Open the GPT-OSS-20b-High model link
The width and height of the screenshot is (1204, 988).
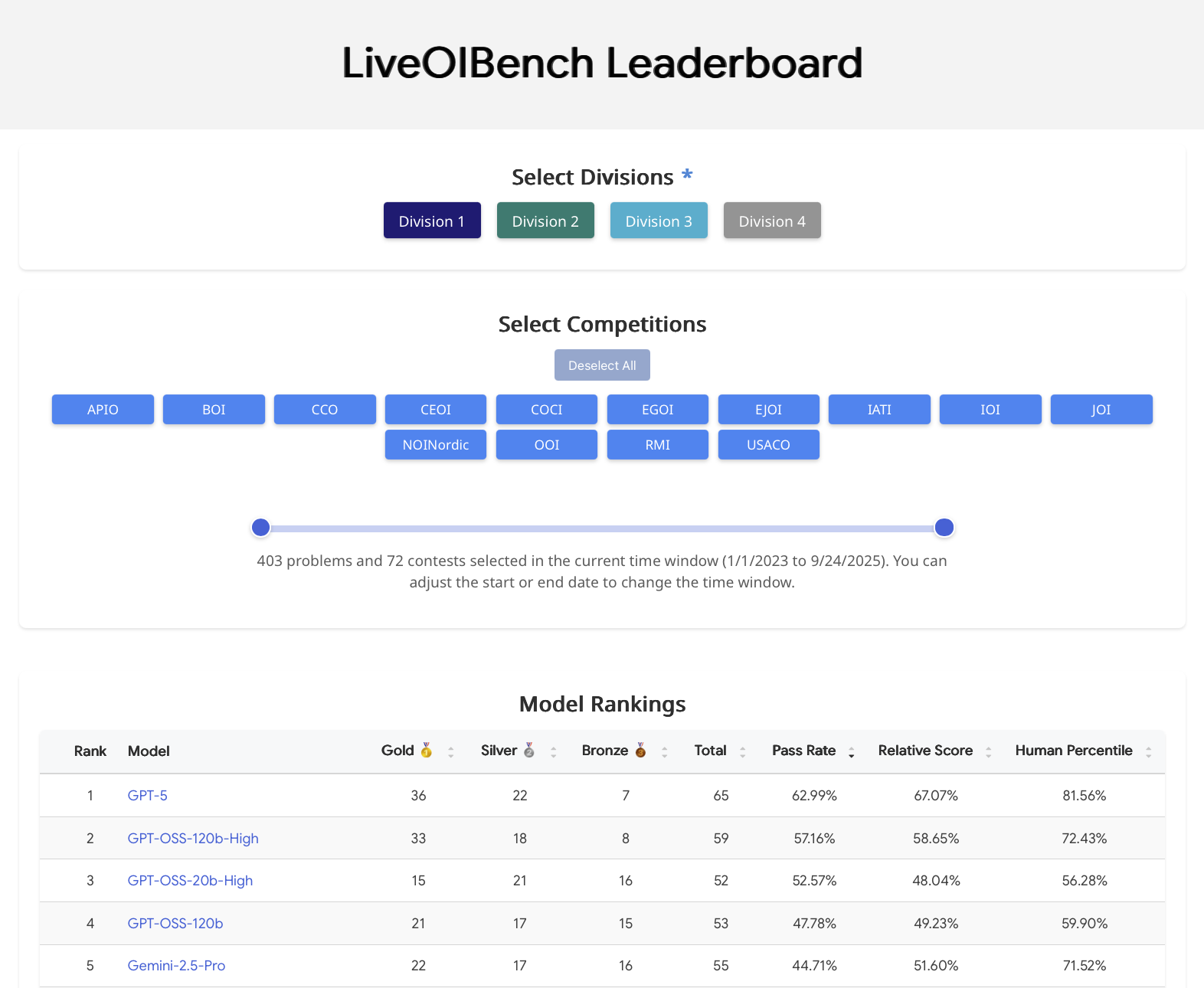pos(190,880)
